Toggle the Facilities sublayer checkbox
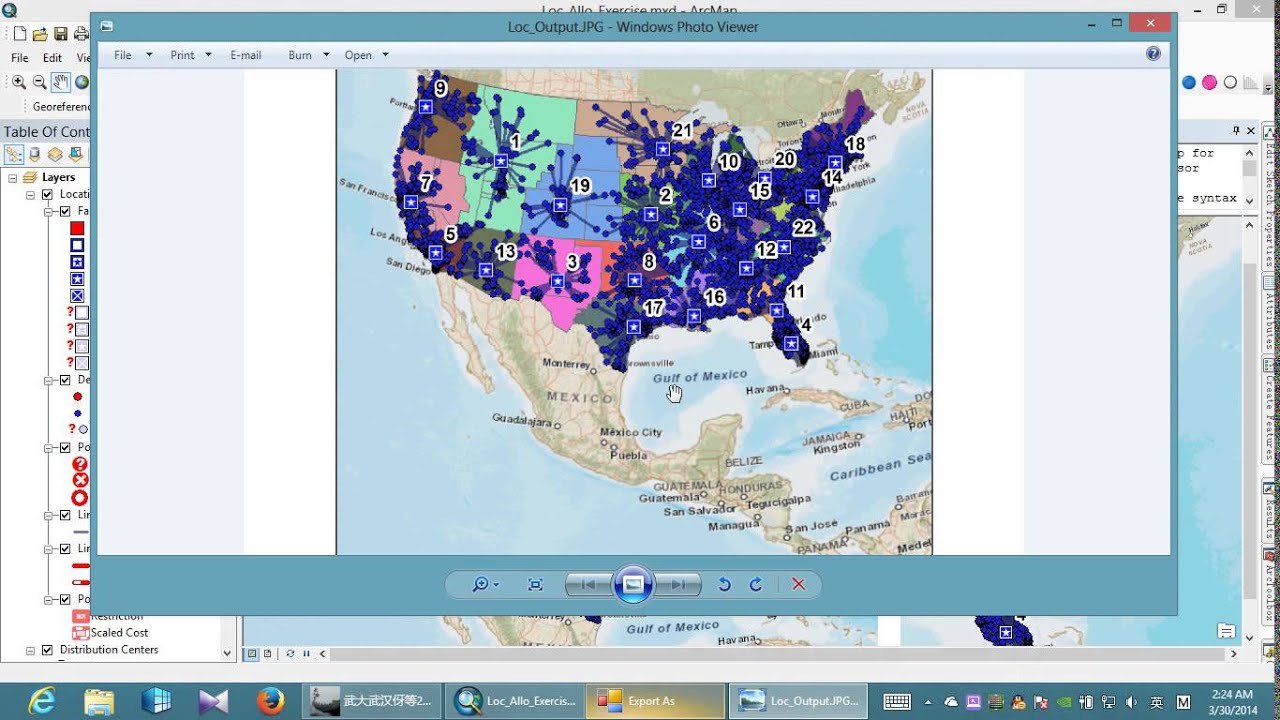The image size is (1280, 720). pos(65,211)
